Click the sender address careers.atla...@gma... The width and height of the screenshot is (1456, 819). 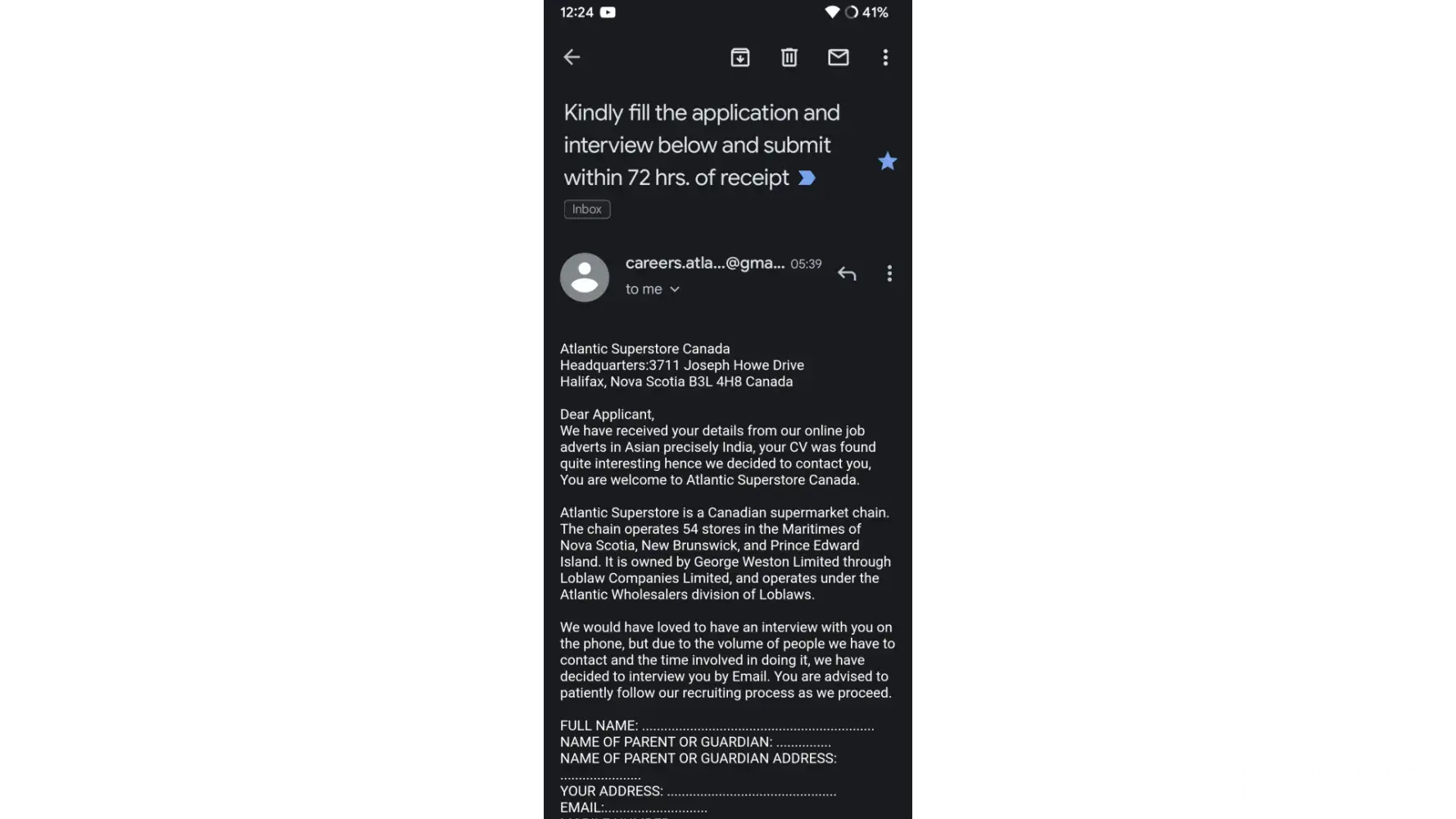pyautogui.click(x=704, y=263)
